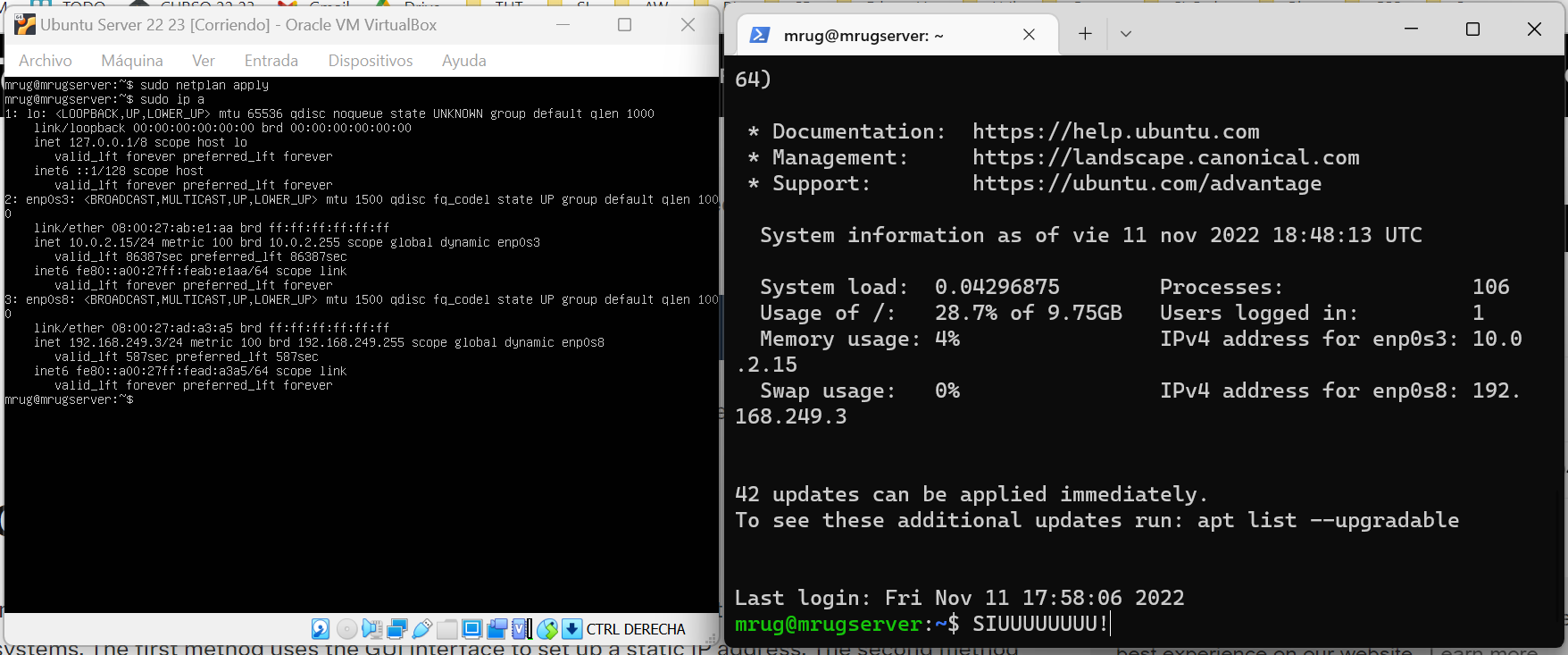Click the 'Users logged in: 1' text
1568x655 pixels.
tap(1322, 313)
